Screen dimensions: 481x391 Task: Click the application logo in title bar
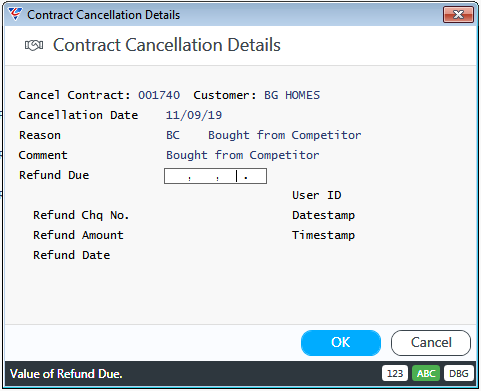(15, 14)
